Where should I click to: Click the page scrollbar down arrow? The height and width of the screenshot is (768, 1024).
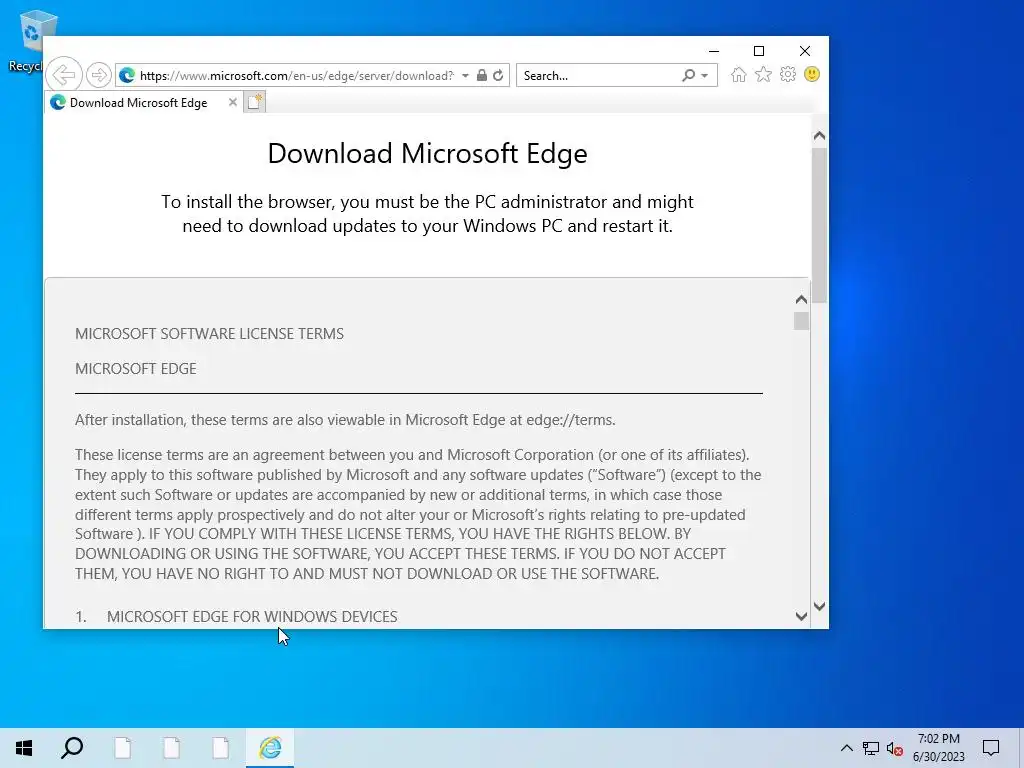point(820,607)
